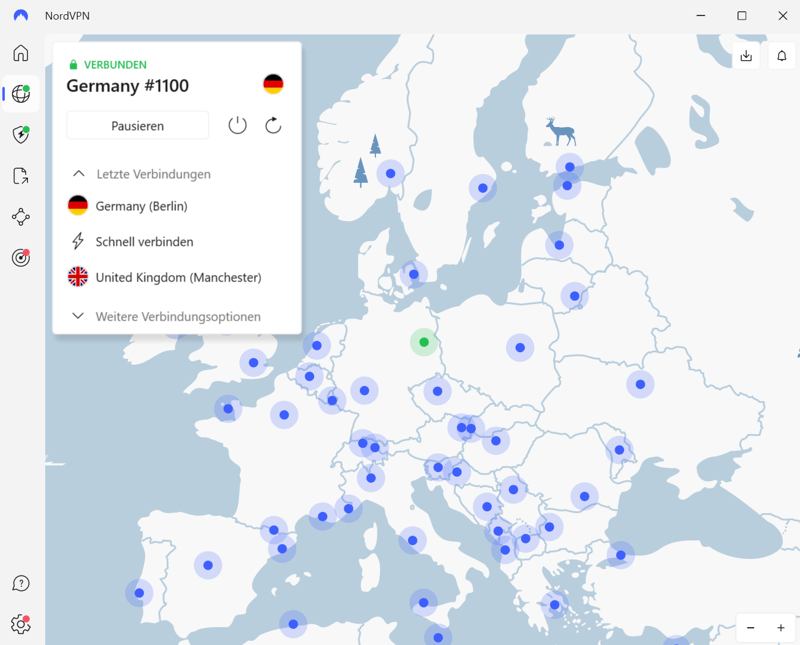Zoom in the map with plus button
800x645 pixels.
781,628
